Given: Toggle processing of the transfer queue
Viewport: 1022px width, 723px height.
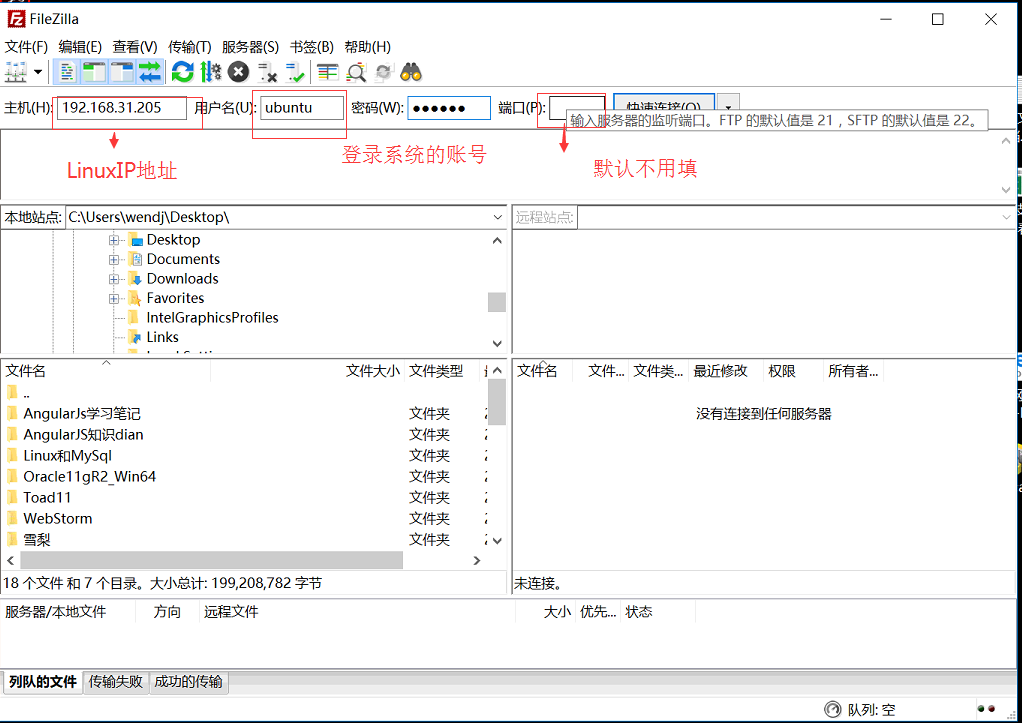Looking at the screenshot, I should coord(211,72).
